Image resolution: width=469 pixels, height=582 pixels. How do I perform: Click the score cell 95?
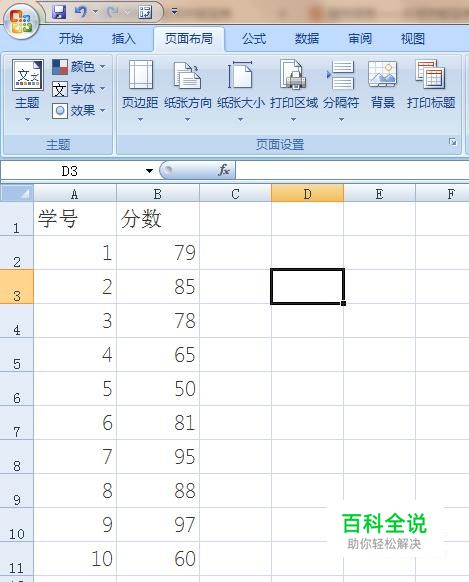click(x=158, y=457)
